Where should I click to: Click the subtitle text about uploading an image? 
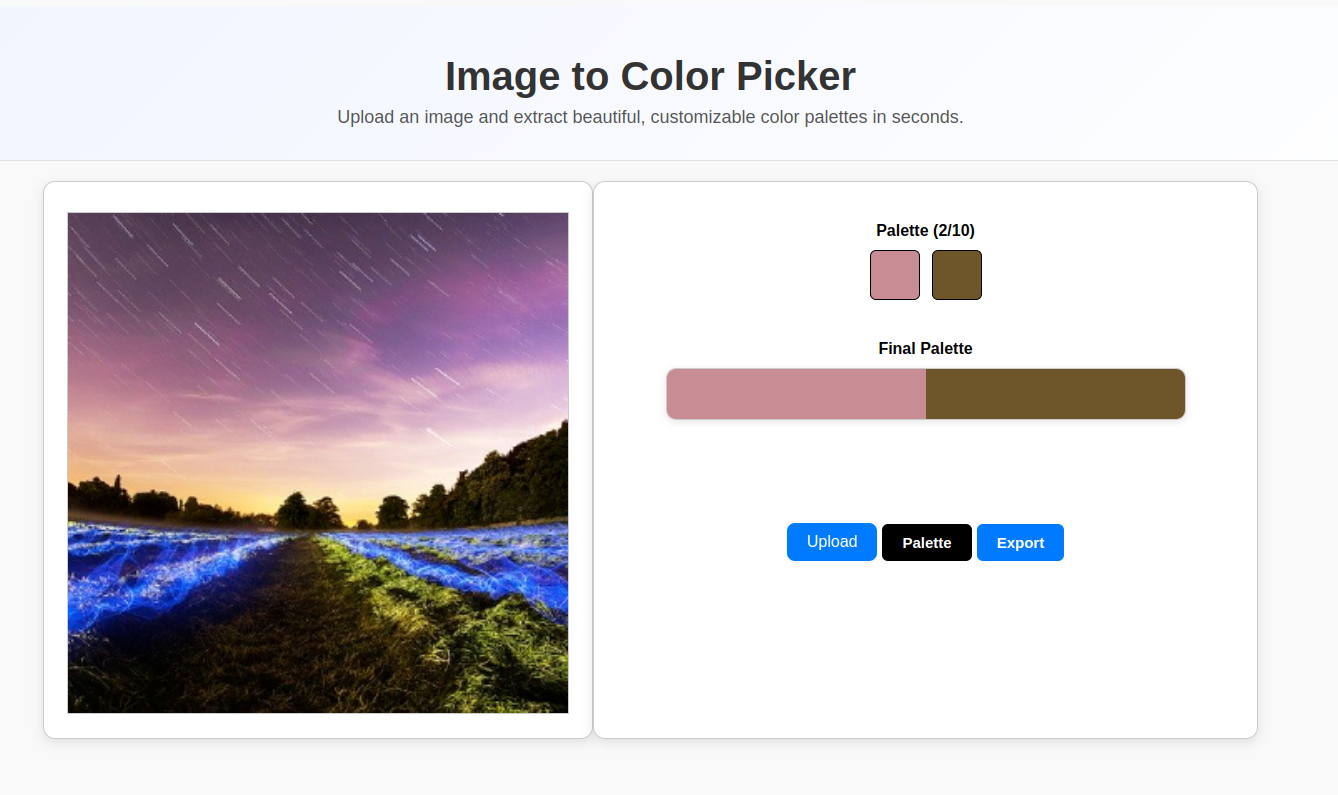pos(650,117)
